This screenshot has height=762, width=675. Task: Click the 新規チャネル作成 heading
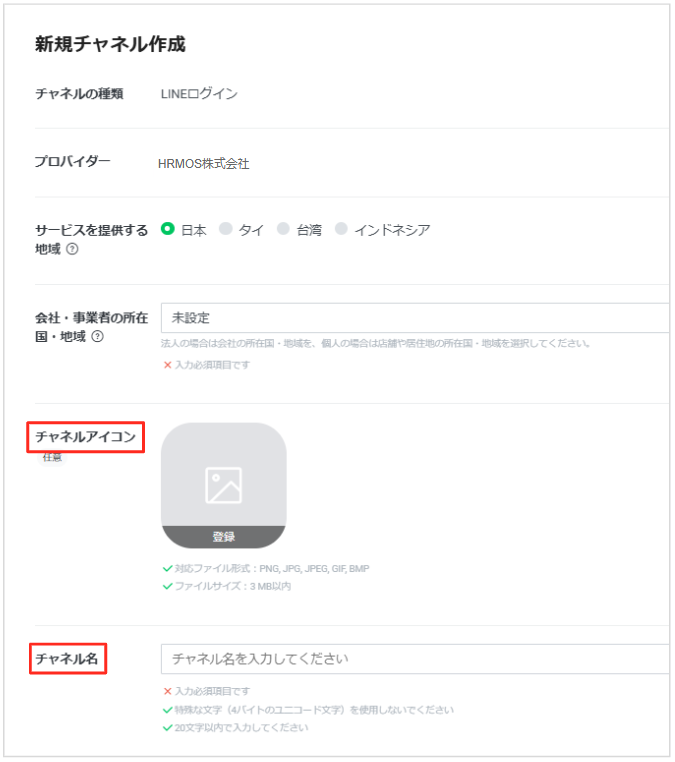pyautogui.click(x=110, y=44)
